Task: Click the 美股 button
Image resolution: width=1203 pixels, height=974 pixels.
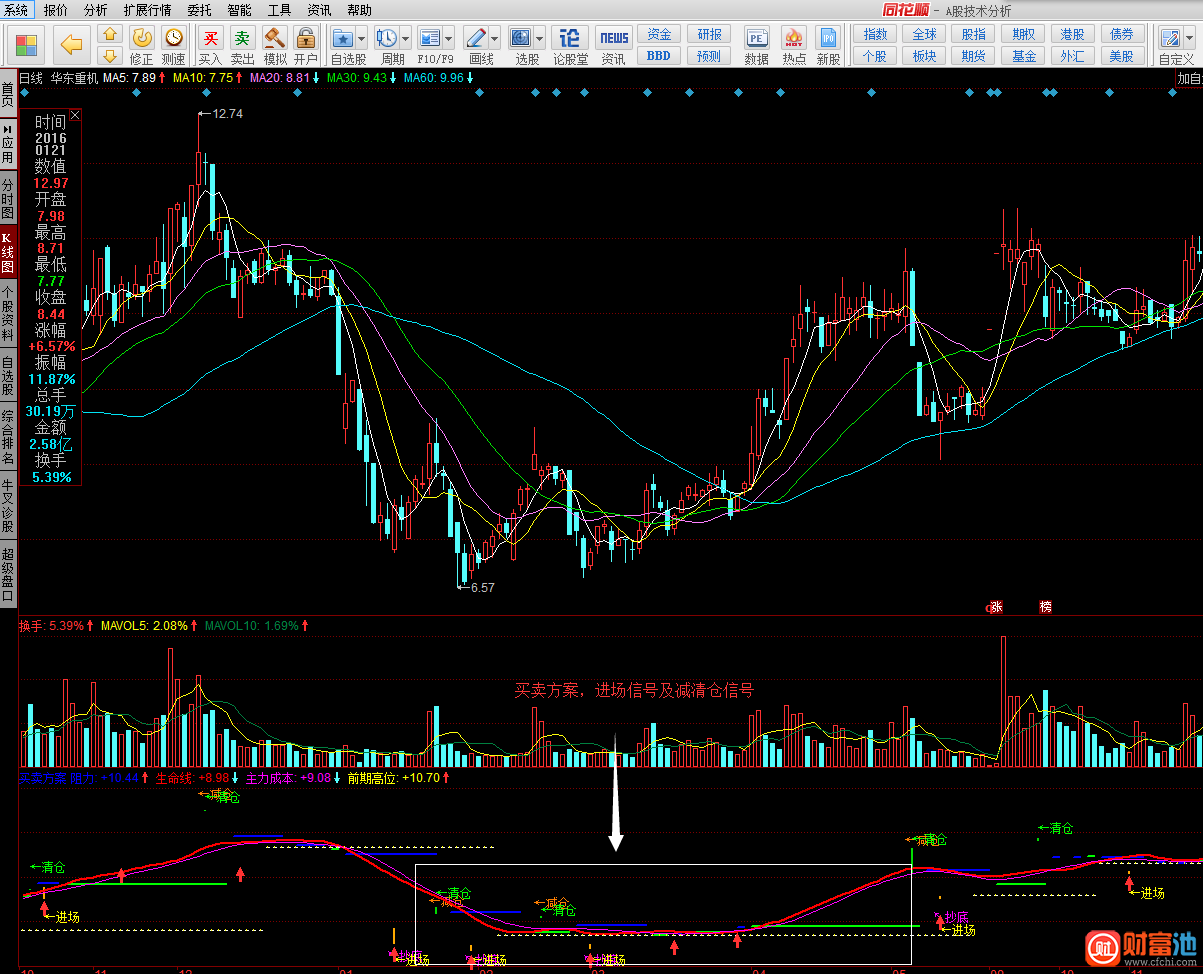Action: click(1122, 56)
